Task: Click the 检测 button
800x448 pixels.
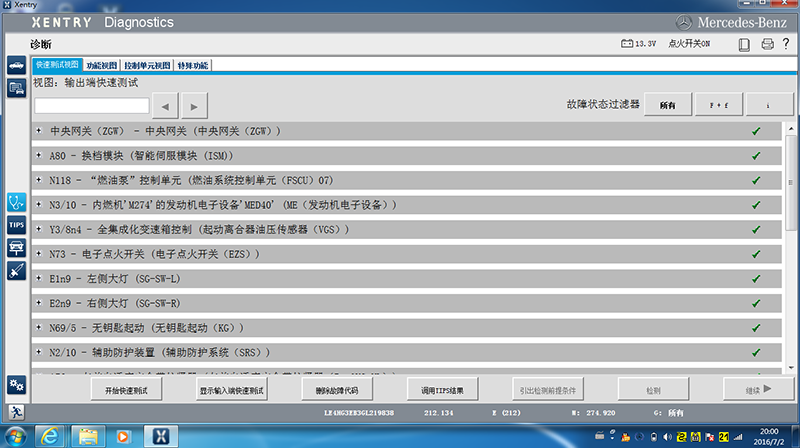Action: [x=653, y=390]
